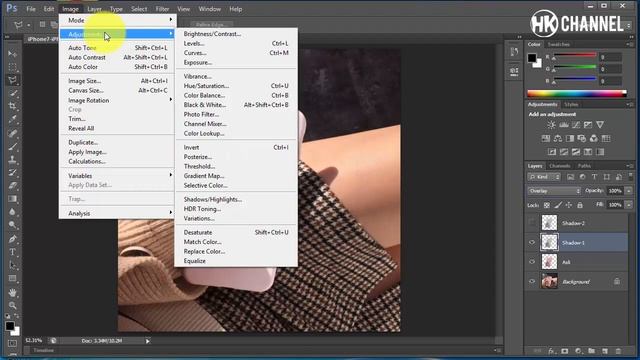Image resolution: width=640 pixels, height=360 pixels.
Task: Open the Opacity slider dropdown arrow
Action: (629, 191)
